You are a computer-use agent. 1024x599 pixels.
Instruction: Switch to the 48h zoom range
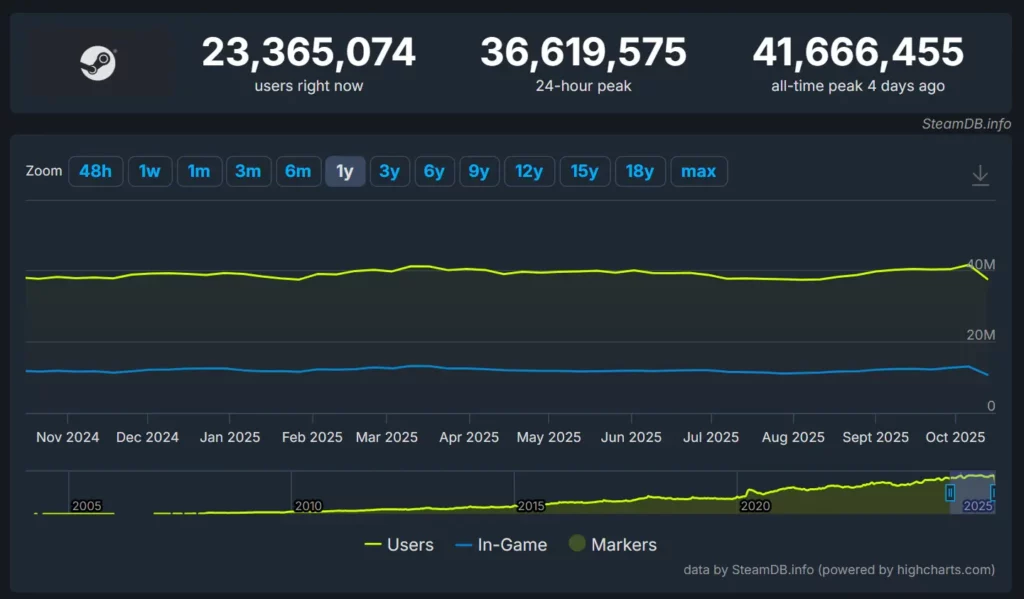tap(95, 171)
